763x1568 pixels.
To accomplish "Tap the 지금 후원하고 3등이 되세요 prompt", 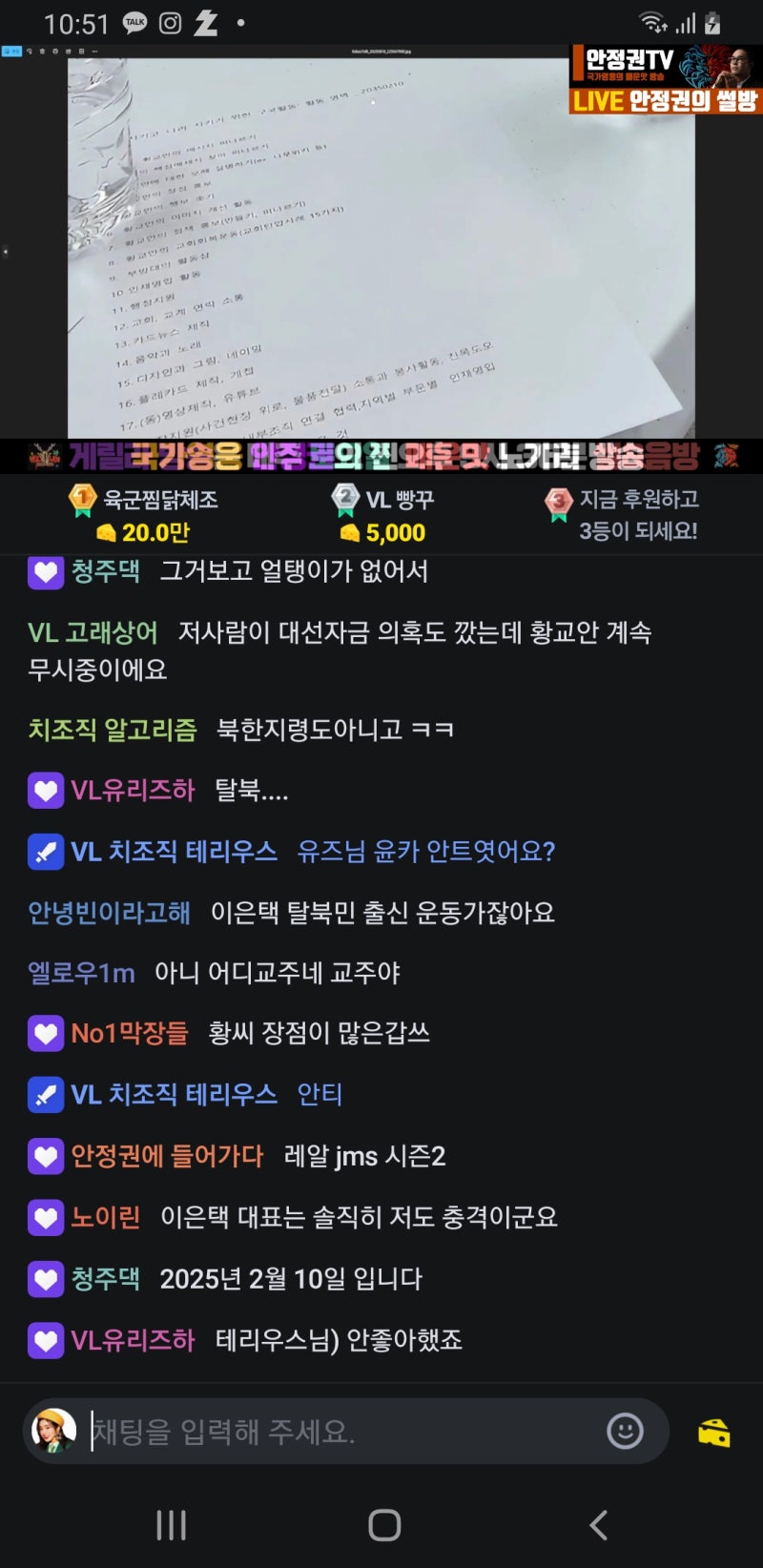I will click(x=622, y=515).
